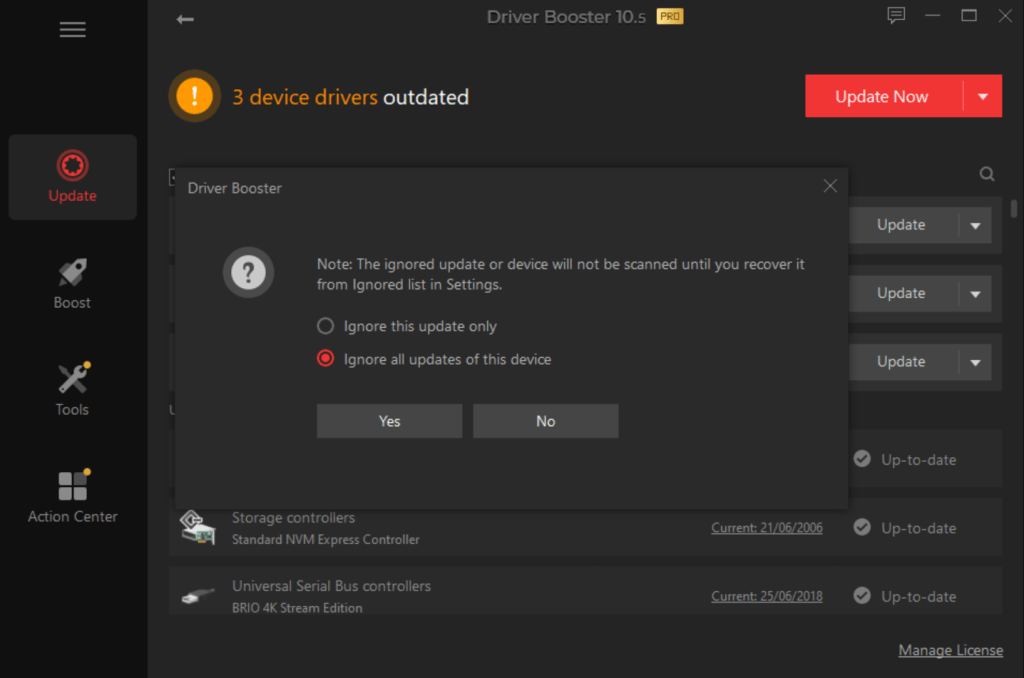The width and height of the screenshot is (1024, 678).
Task: Maximize the Driver Booster window
Action: (x=969, y=16)
